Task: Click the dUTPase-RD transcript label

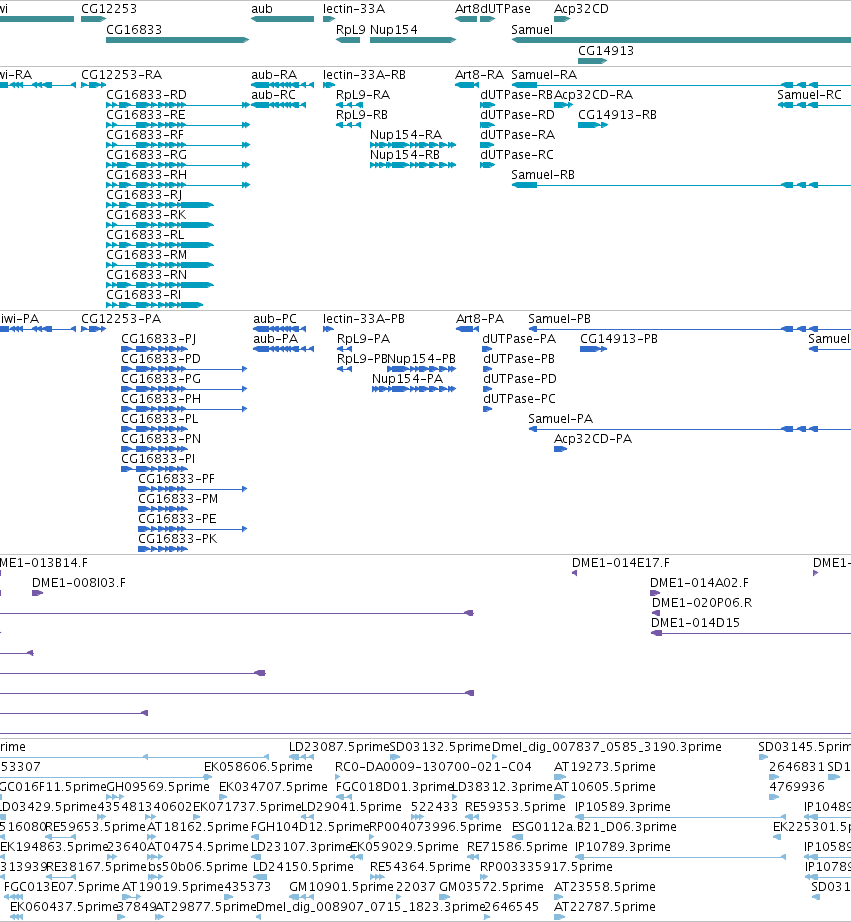Action: (518, 115)
